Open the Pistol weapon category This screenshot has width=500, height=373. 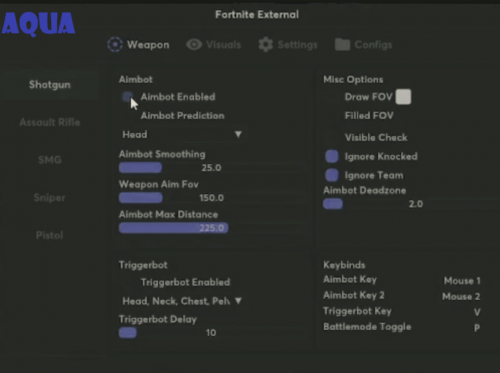click(50, 235)
